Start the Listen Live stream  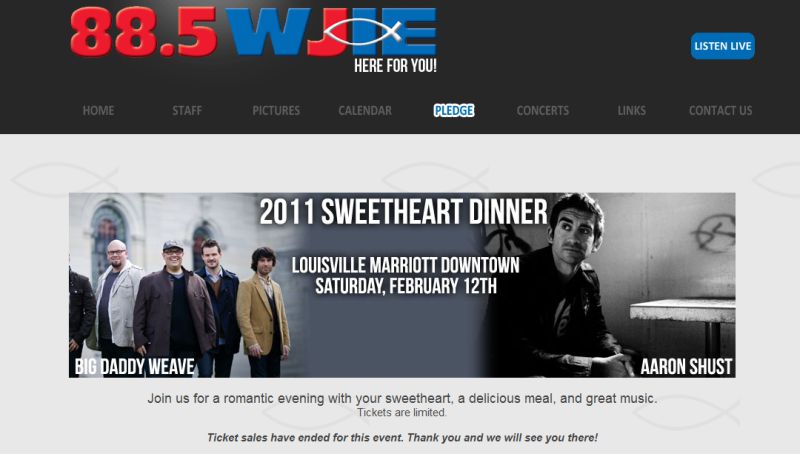click(722, 46)
